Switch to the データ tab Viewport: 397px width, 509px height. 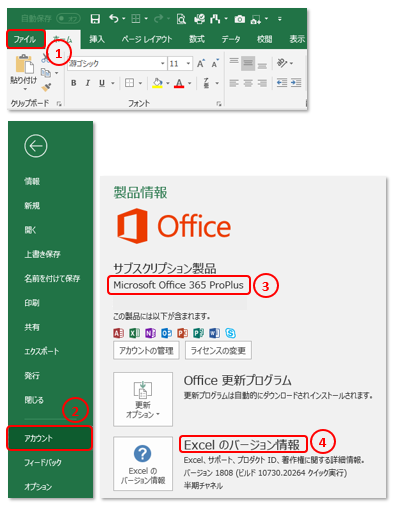(x=231, y=39)
